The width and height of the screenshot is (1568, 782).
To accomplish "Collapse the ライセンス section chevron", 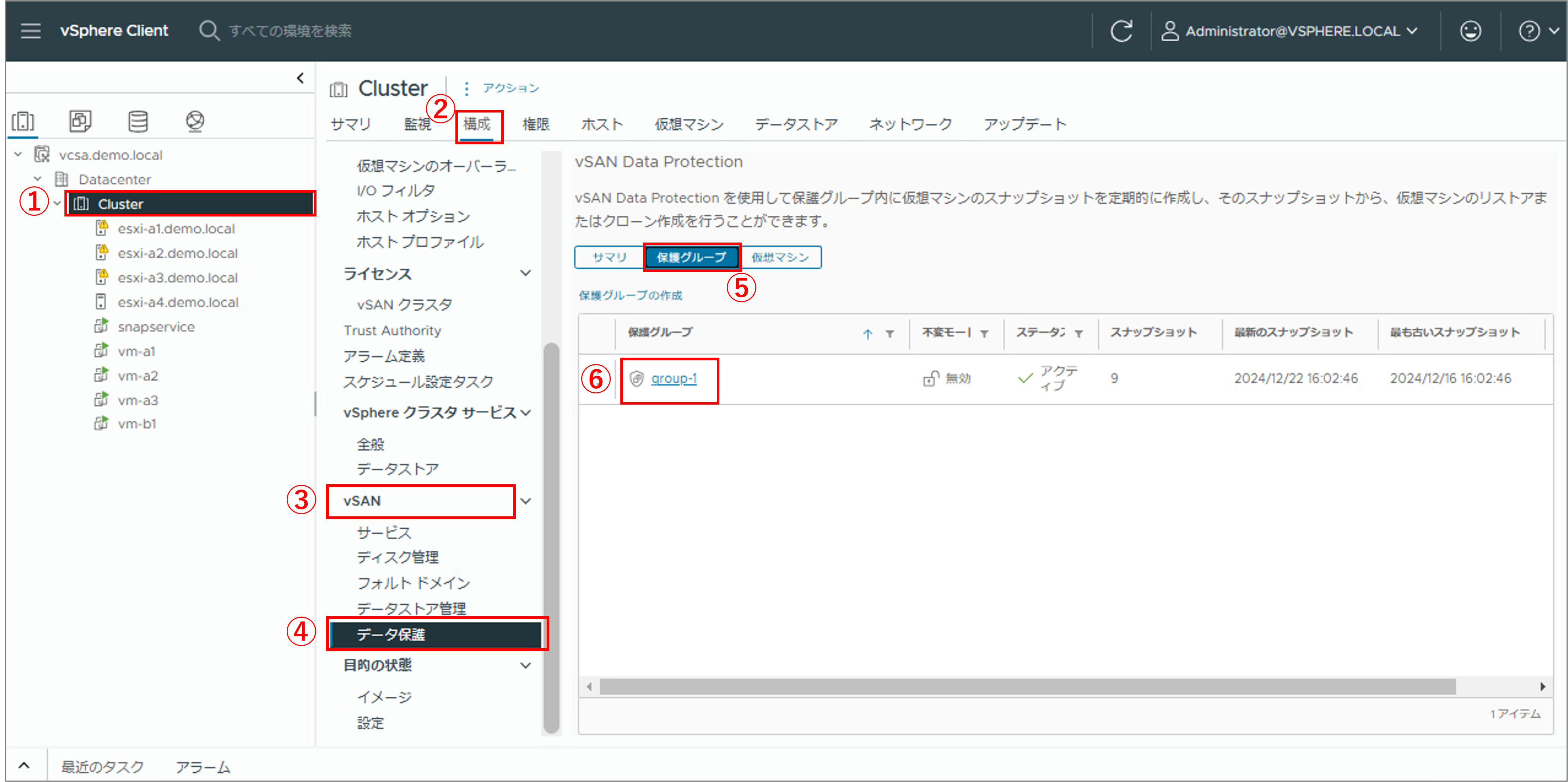I will (525, 273).
